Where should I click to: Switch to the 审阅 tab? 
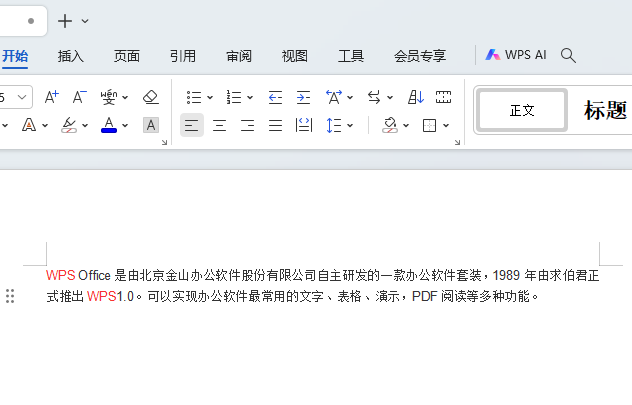coord(239,56)
